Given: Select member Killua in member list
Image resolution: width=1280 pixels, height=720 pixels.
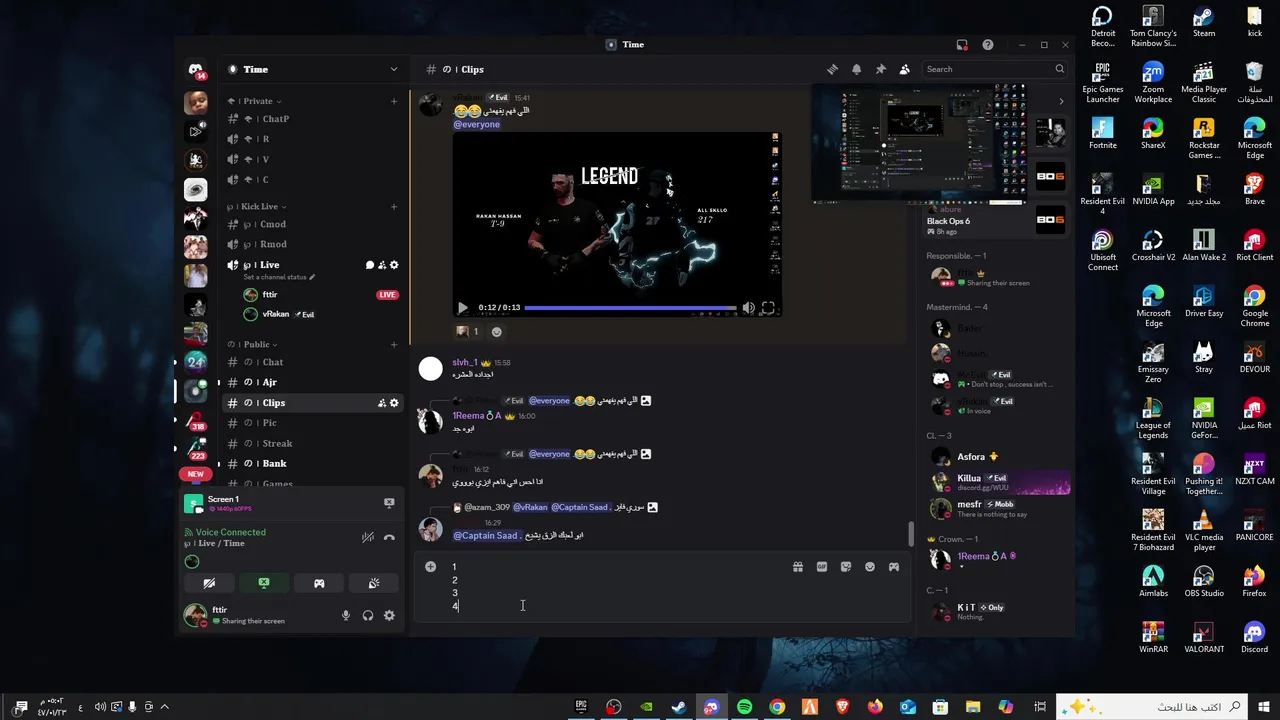Looking at the screenshot, I should pos(997,483).
